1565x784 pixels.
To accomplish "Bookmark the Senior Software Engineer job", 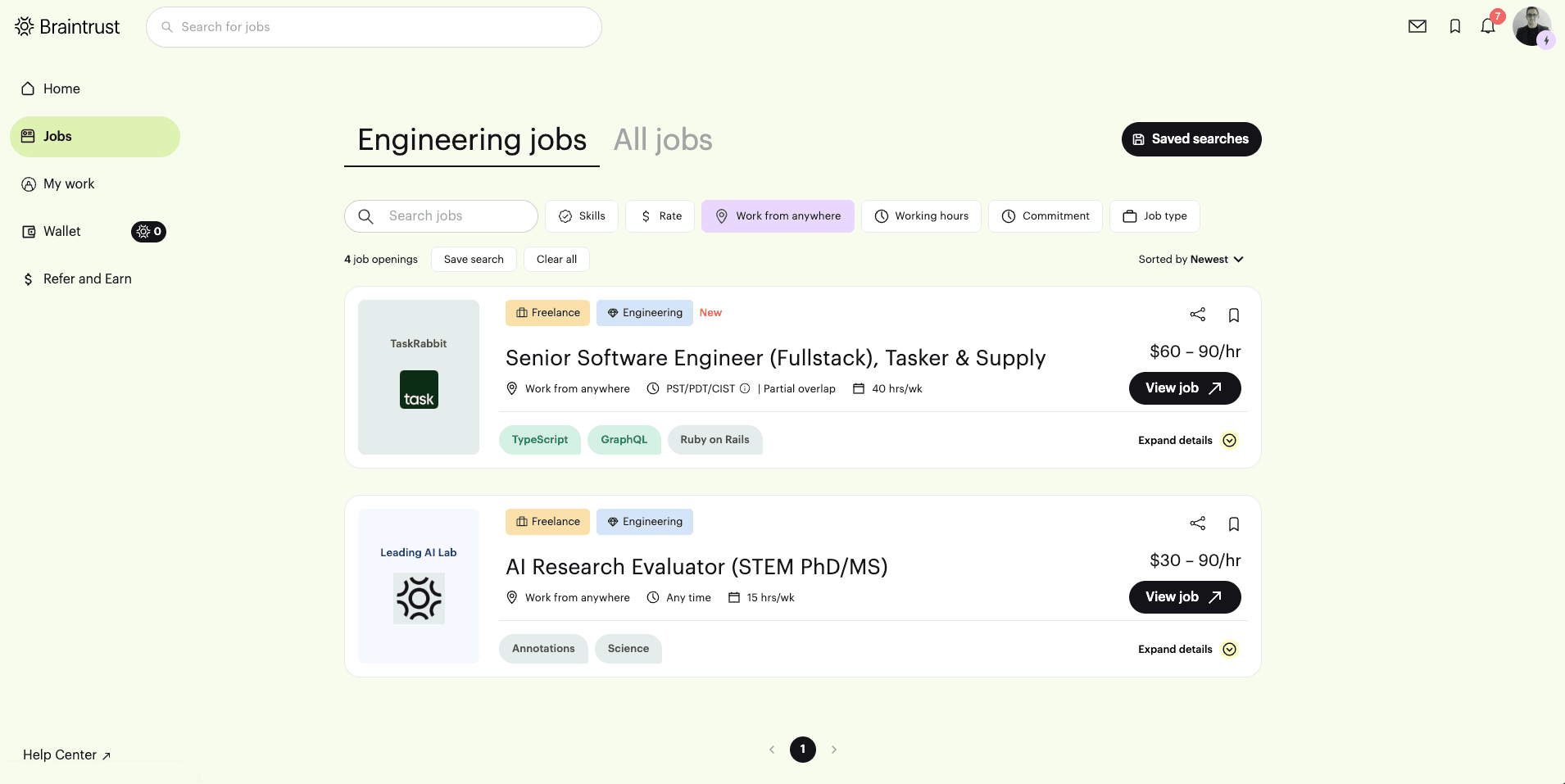I will 1234,315.
